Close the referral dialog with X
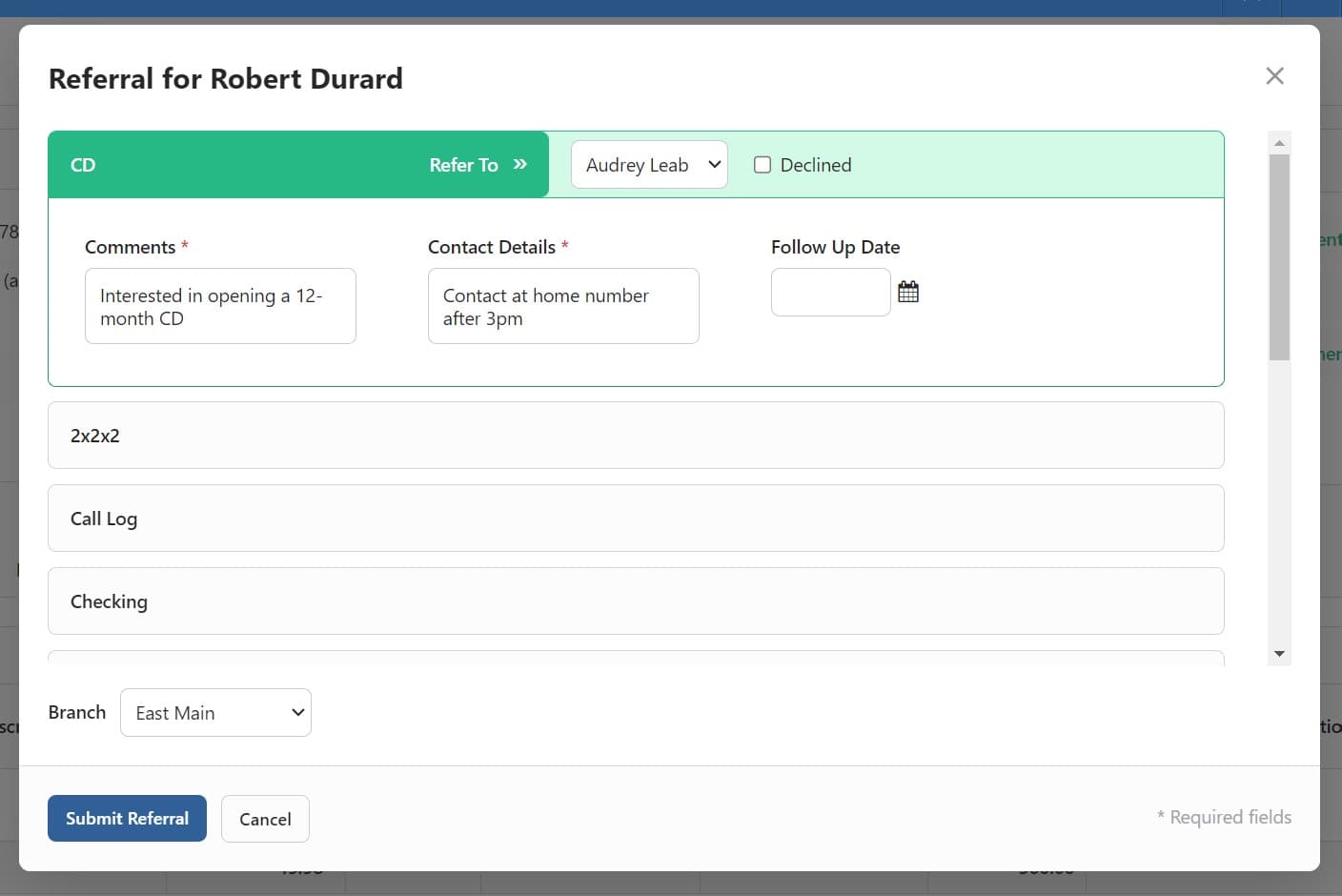The width and height of the screenshot is (1342, 896). point(1274,76)
